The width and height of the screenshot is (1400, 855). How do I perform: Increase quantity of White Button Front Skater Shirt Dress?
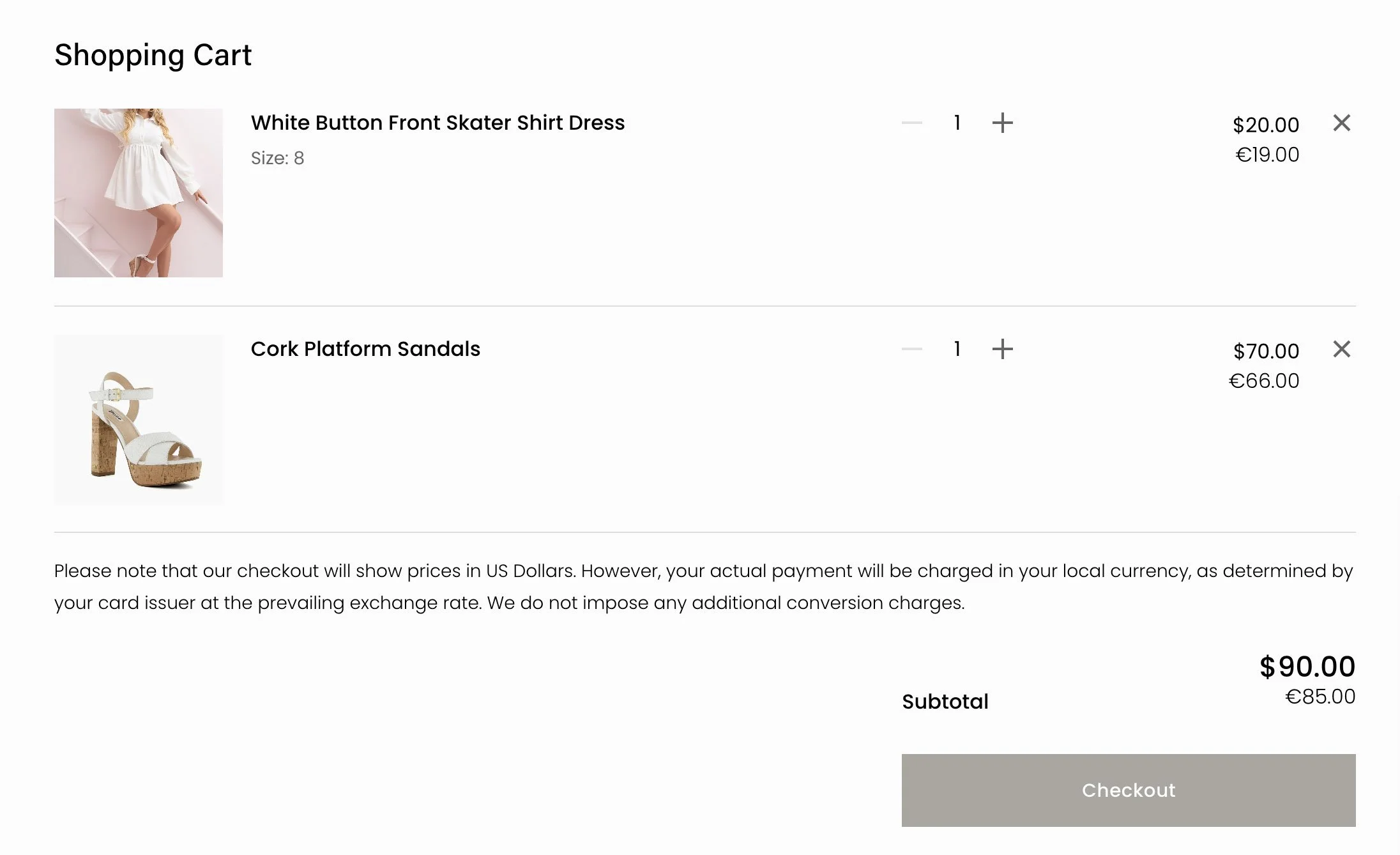coord(1002,123)
